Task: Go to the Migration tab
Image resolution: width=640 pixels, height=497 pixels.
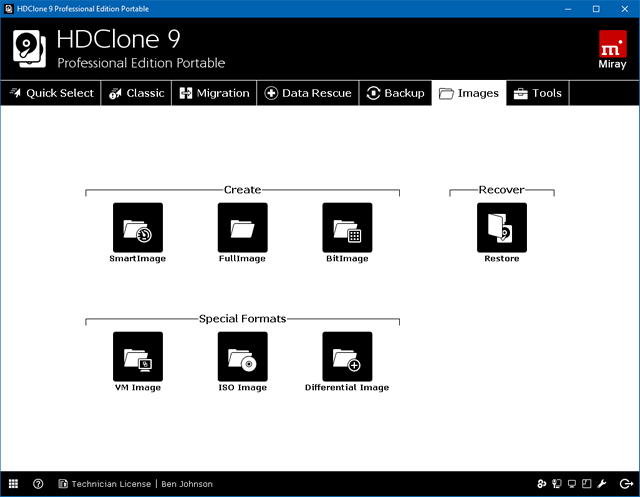Action: (x=214, y=93)
